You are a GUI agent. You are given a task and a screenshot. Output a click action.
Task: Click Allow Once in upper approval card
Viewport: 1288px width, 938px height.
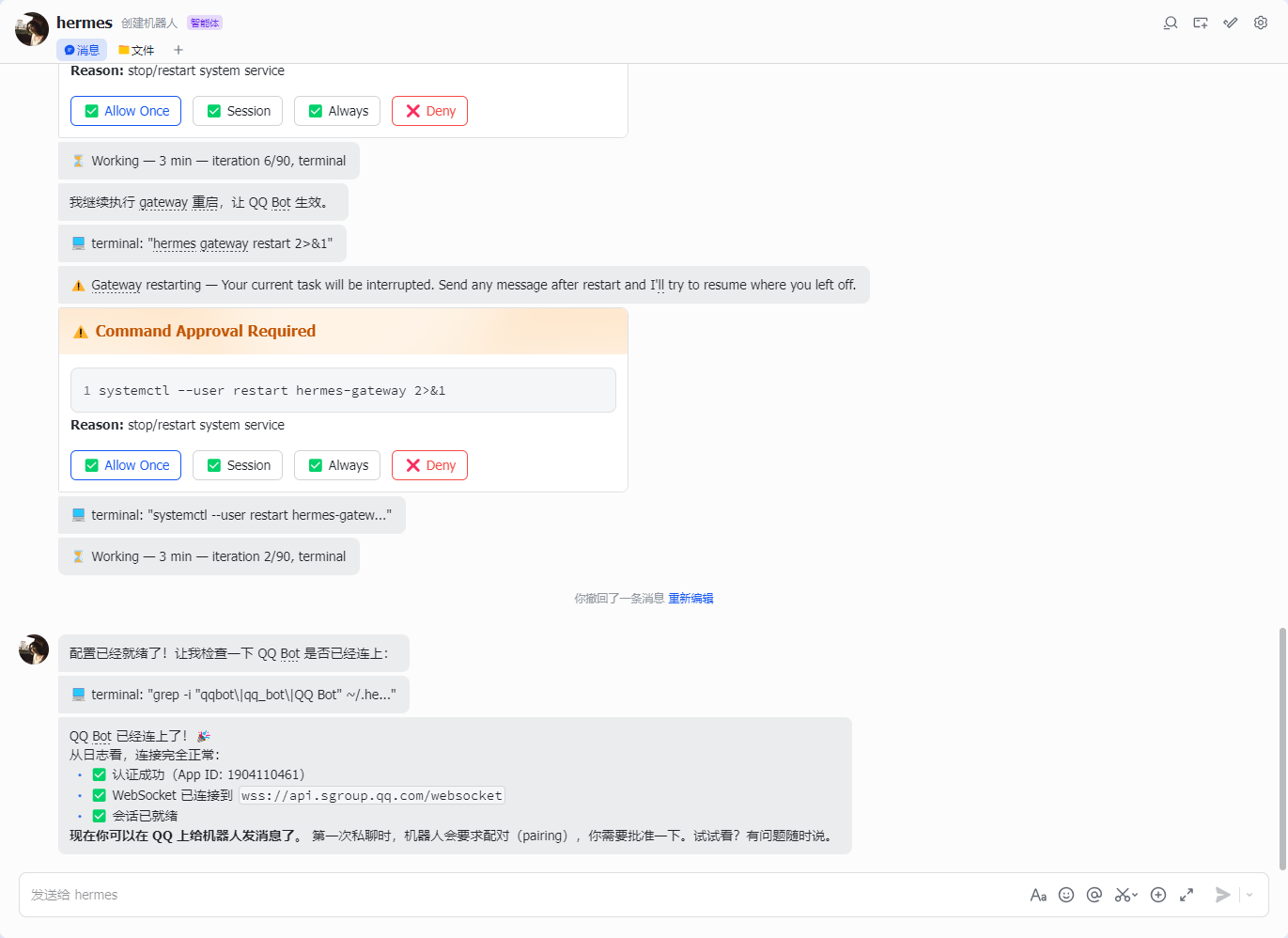(x=126, y=111)
